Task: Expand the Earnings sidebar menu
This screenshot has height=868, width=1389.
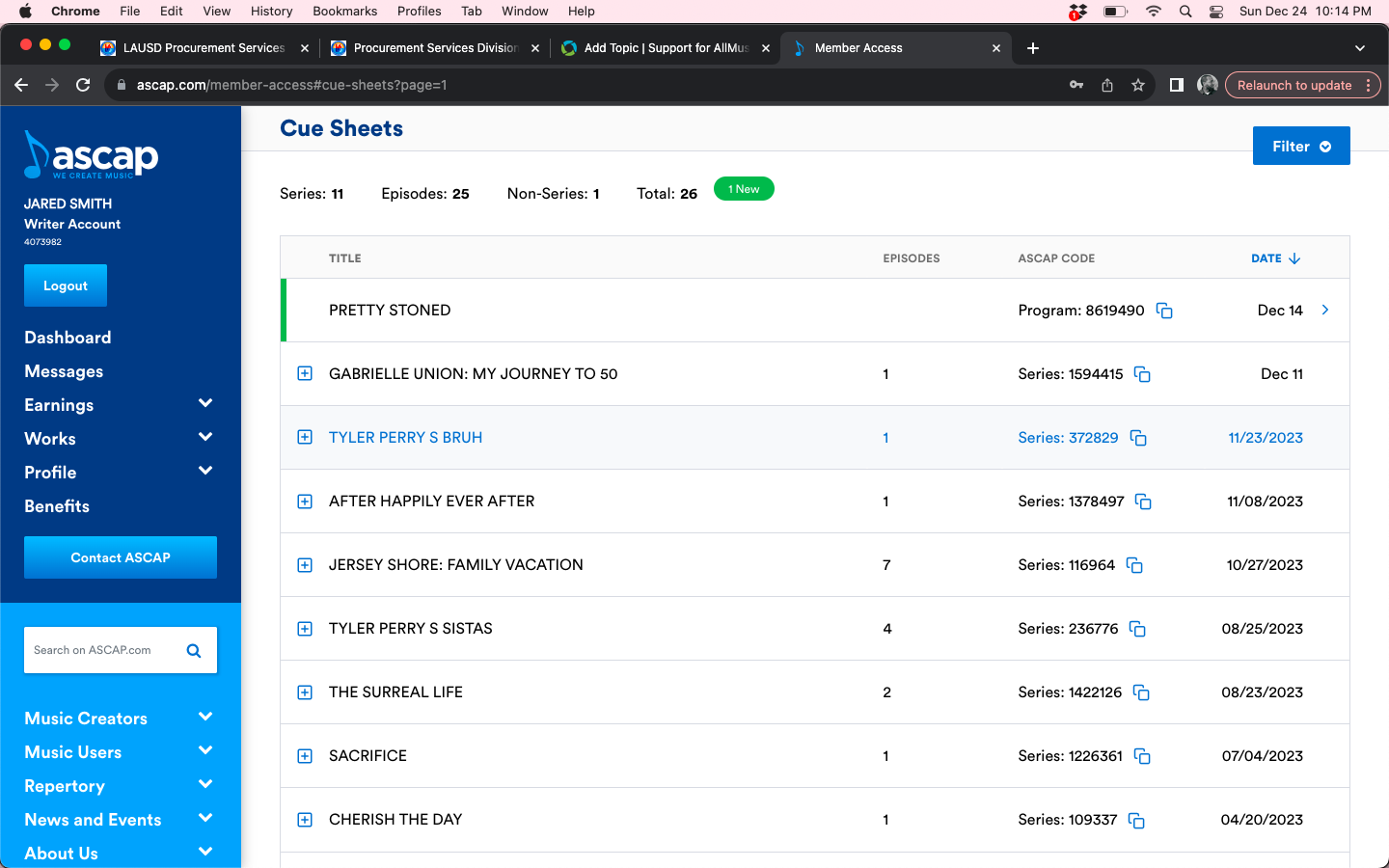Action: pyautogui.click(x=204, y=404)
